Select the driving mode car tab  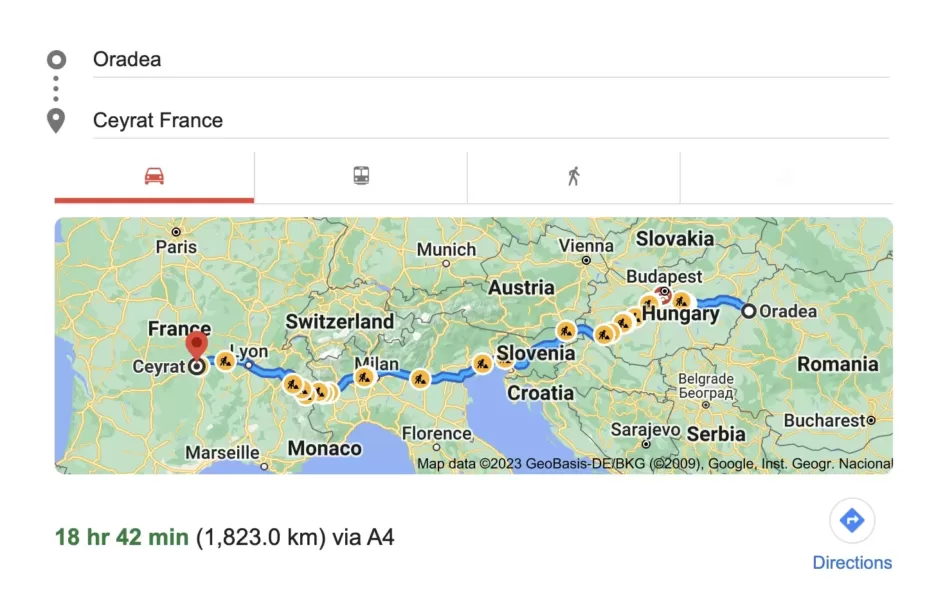pos(154,177)
